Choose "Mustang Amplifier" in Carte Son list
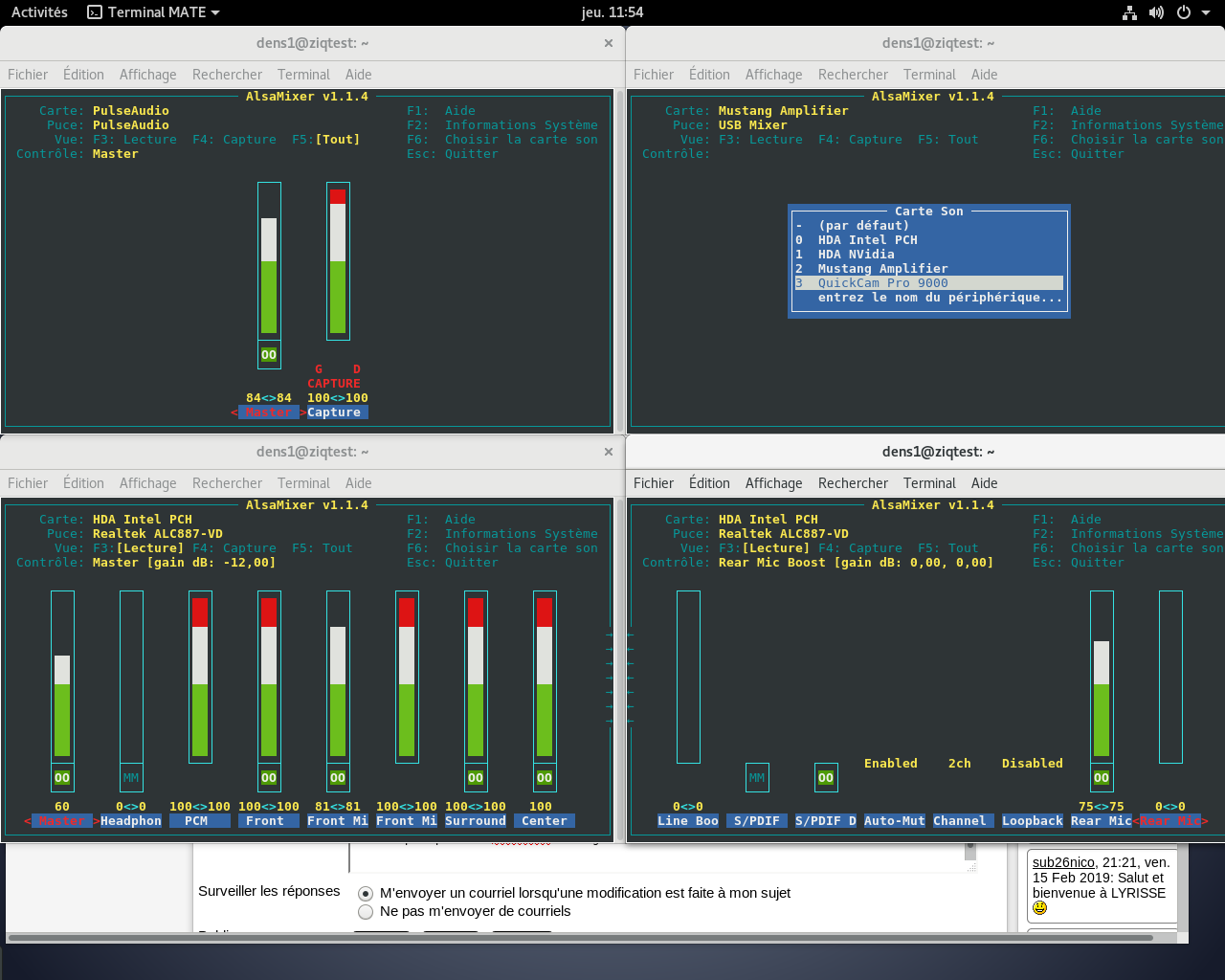 928,269
